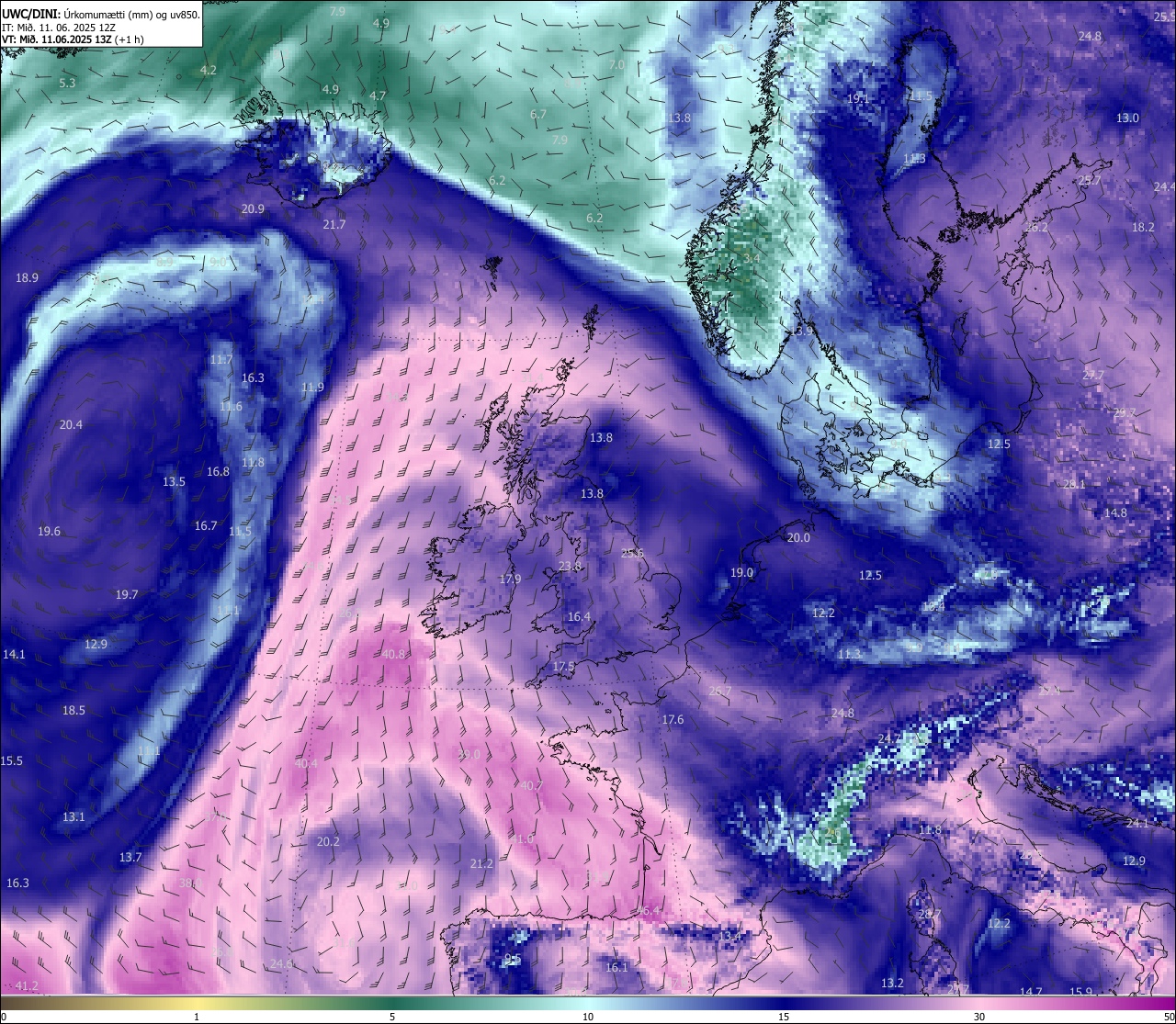Click the 25.6 value over England
Viewport: 1176px width, 1024px height.
click(632, 553)
